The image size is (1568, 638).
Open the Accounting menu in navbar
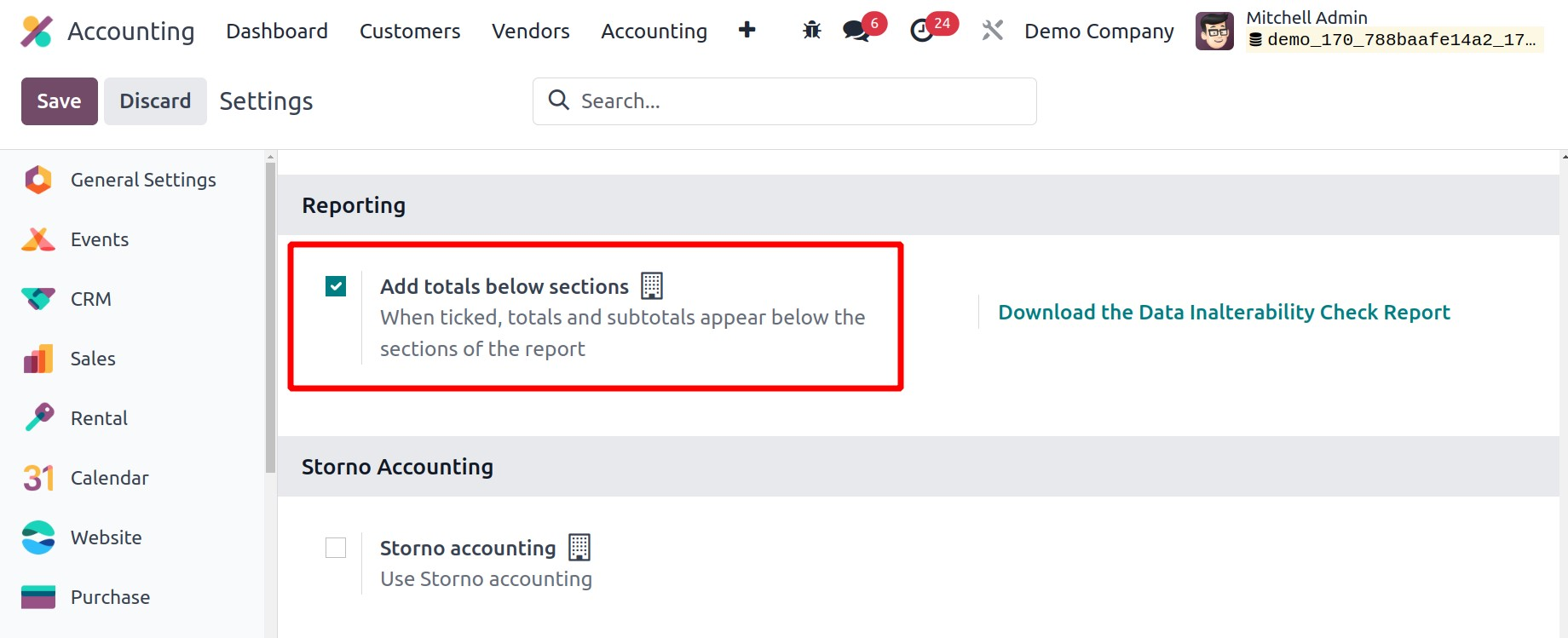(654, 32)
